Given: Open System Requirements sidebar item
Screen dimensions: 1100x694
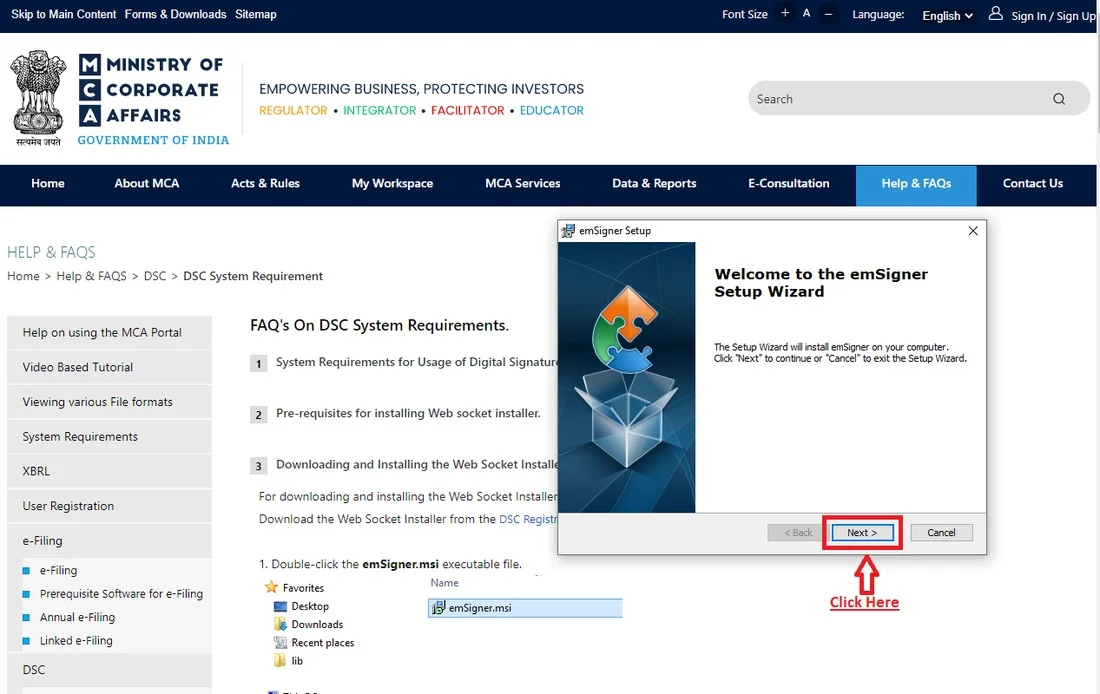Looking at the screenshot, I should click(x=109, y=436).
